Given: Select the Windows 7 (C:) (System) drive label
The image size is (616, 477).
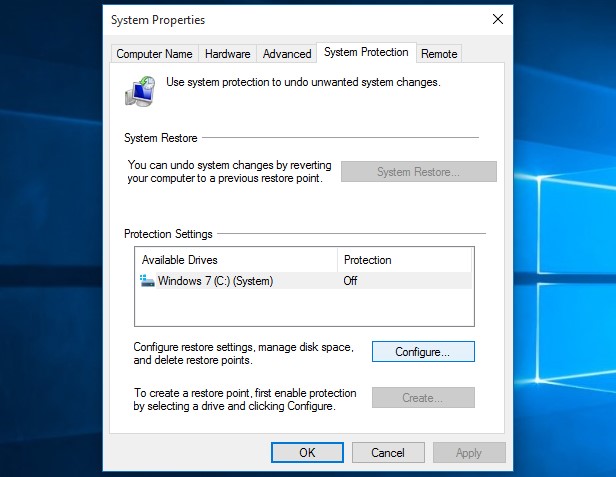Looking at the screenshot, I should coord(215,281).
